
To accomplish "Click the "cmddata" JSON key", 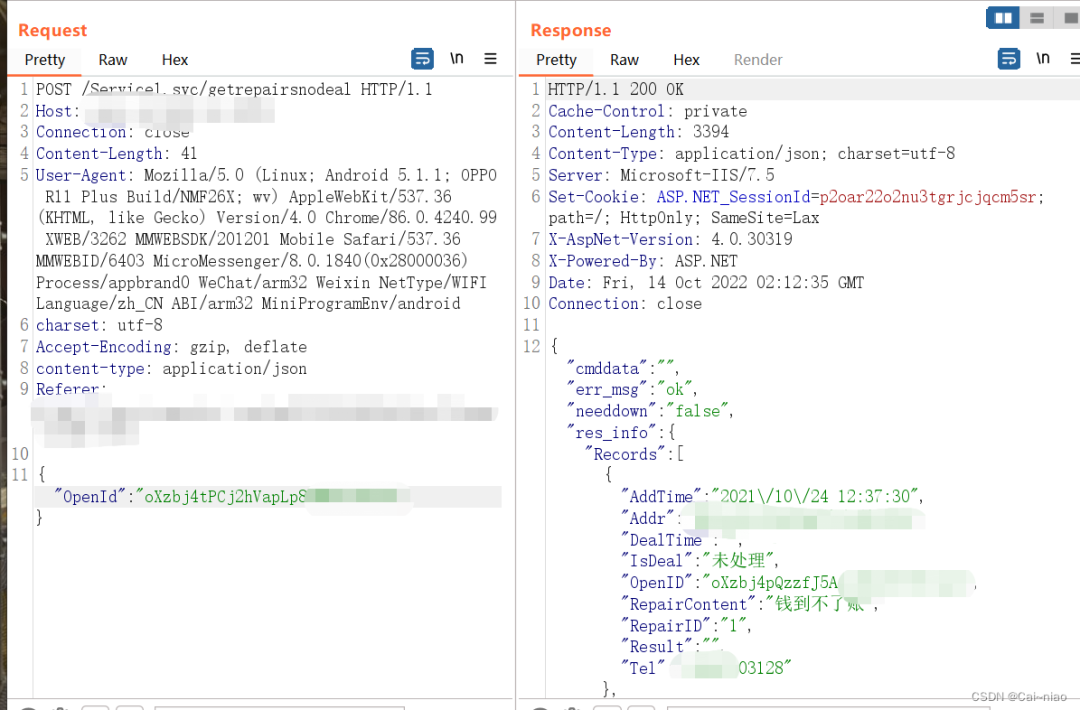I will tap(607, 368).
